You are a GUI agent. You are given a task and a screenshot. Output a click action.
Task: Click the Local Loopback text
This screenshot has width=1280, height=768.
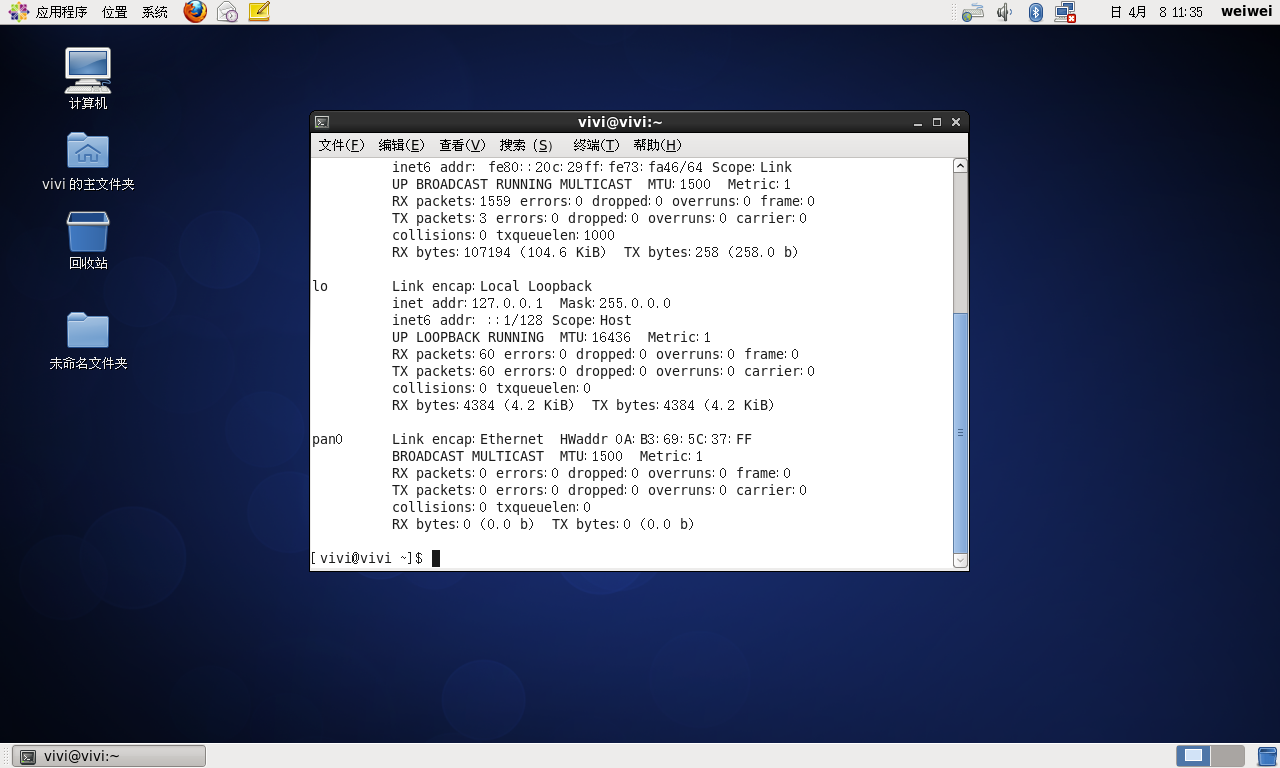[x=536, y=286]
